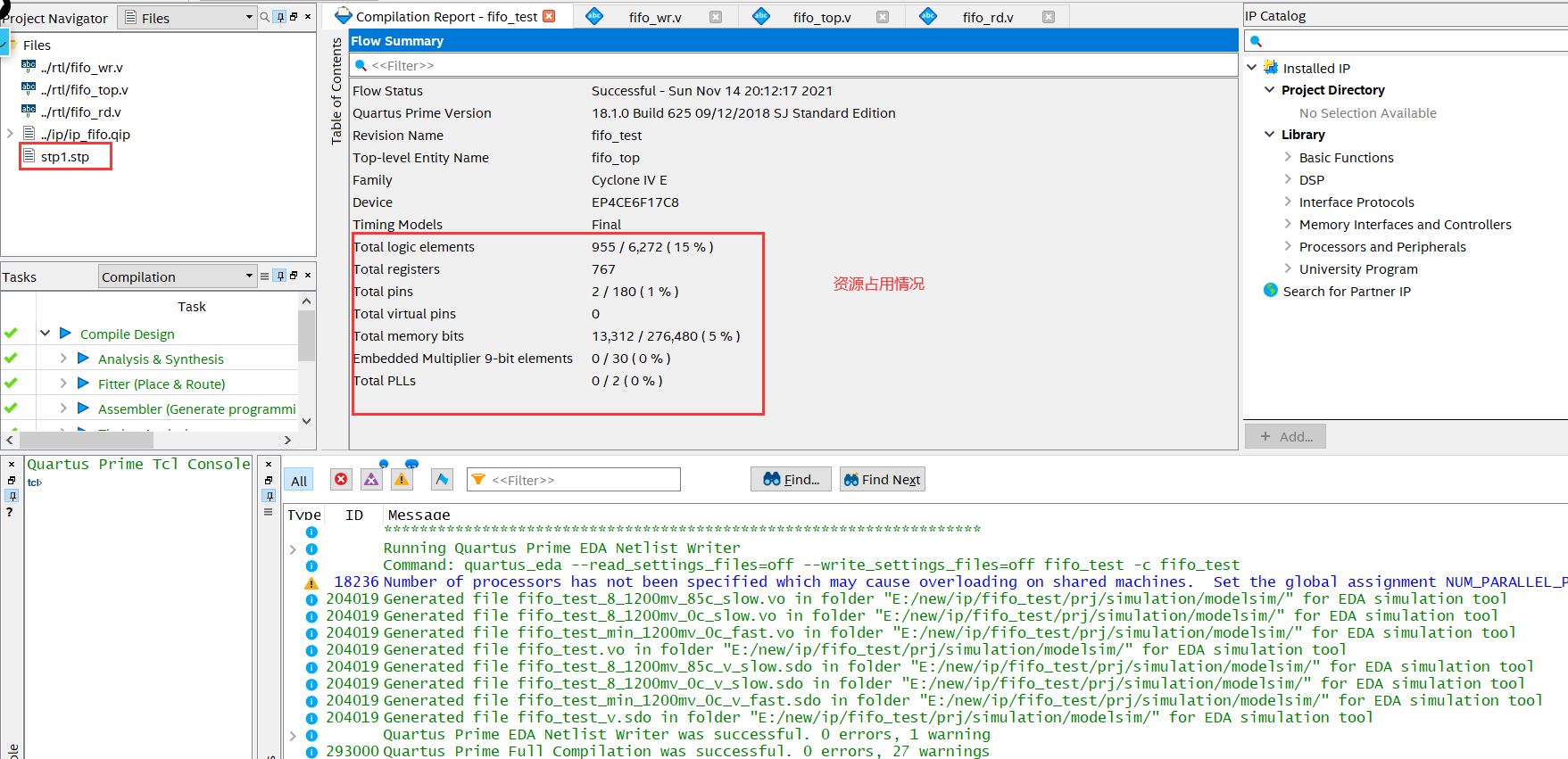Start Analysis & Synthesis via play icon

tap(83, 359)
